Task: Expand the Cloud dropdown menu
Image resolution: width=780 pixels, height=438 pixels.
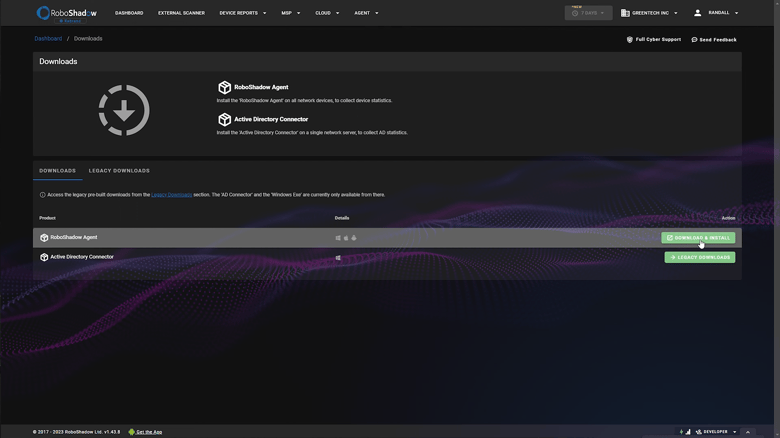Action: tap(327, 13)
